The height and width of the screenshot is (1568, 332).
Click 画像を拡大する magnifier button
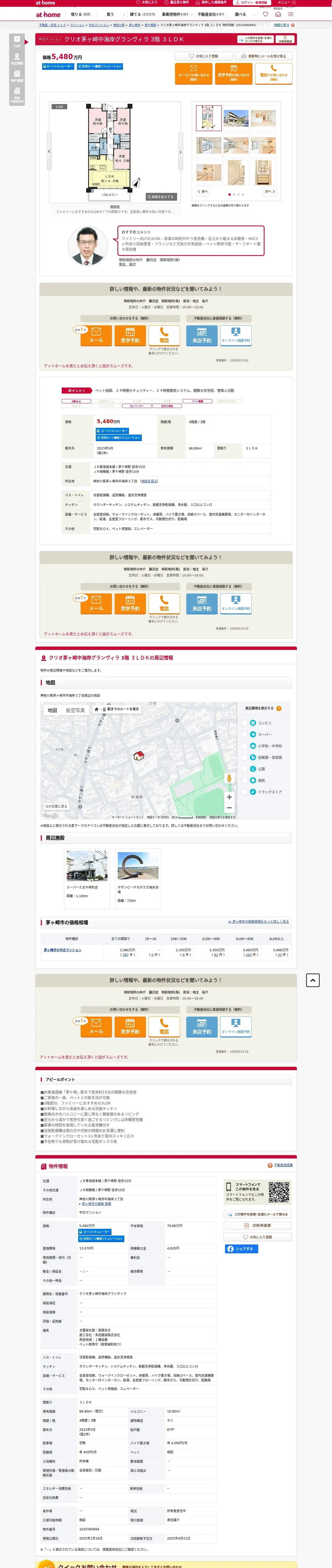pos(161,197)
